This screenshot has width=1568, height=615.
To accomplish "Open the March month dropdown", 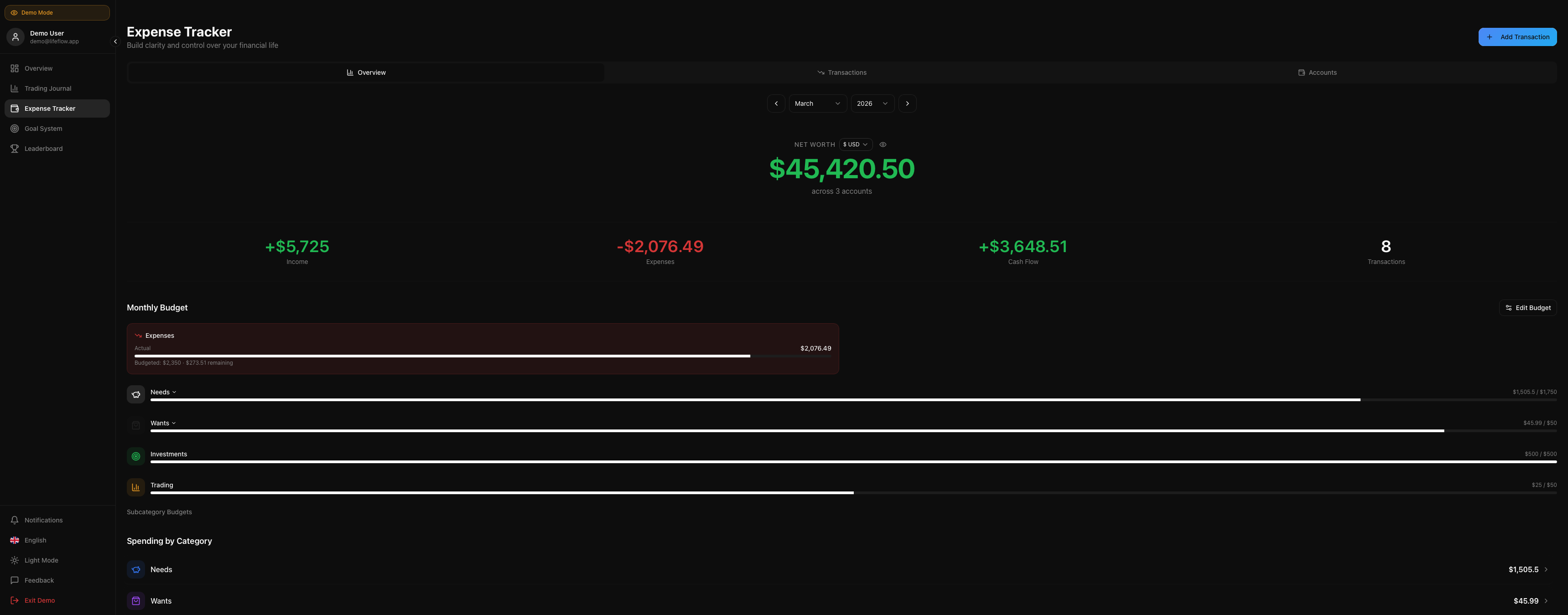I will coord(817,103).
